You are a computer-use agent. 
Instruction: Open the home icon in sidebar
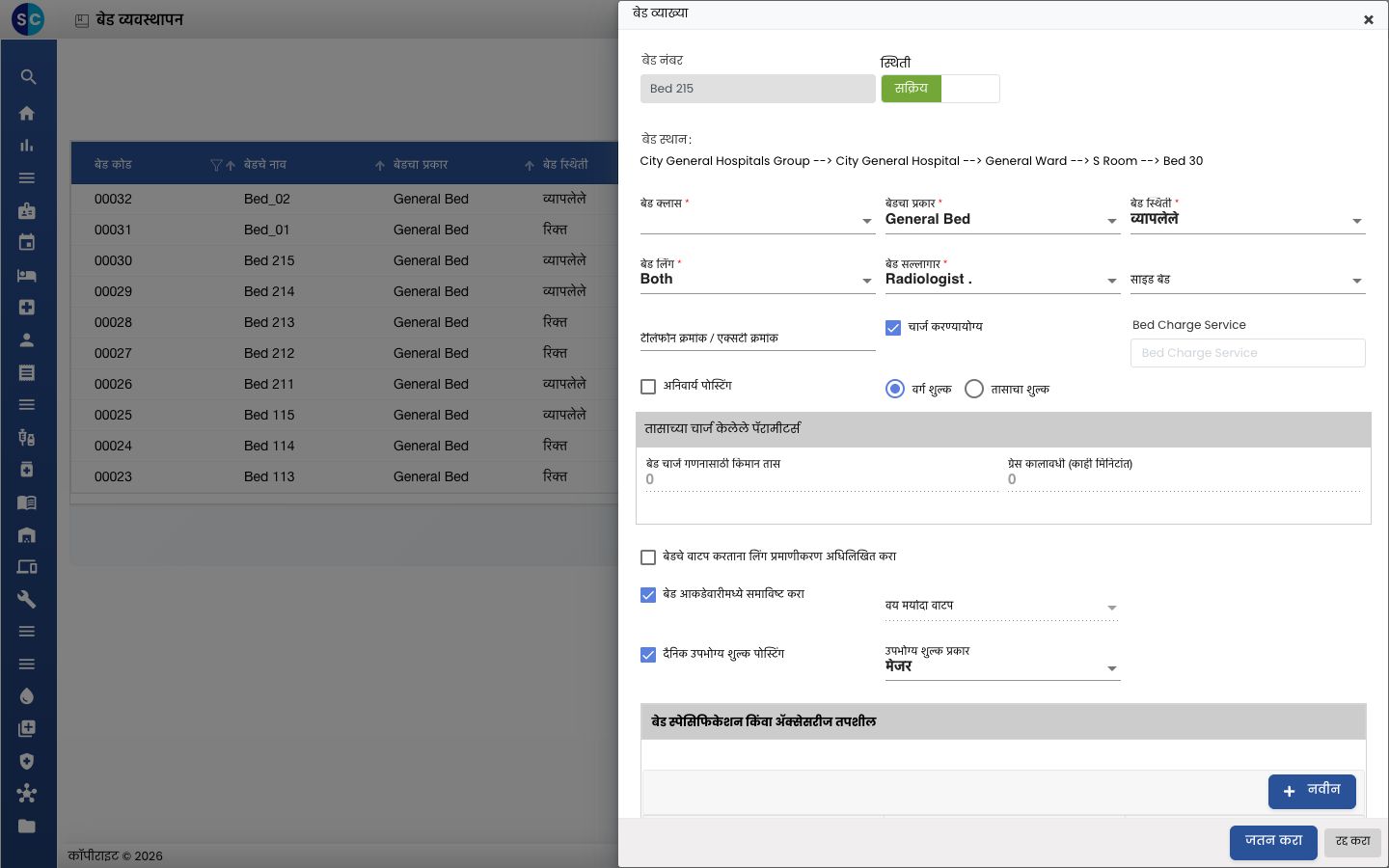tap(27, 113)
